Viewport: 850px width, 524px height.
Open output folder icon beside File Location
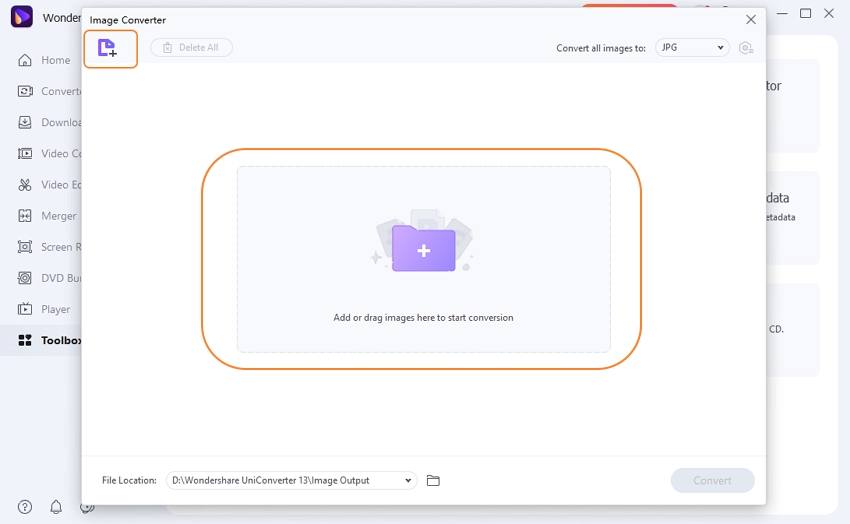(x=433, y=481)
